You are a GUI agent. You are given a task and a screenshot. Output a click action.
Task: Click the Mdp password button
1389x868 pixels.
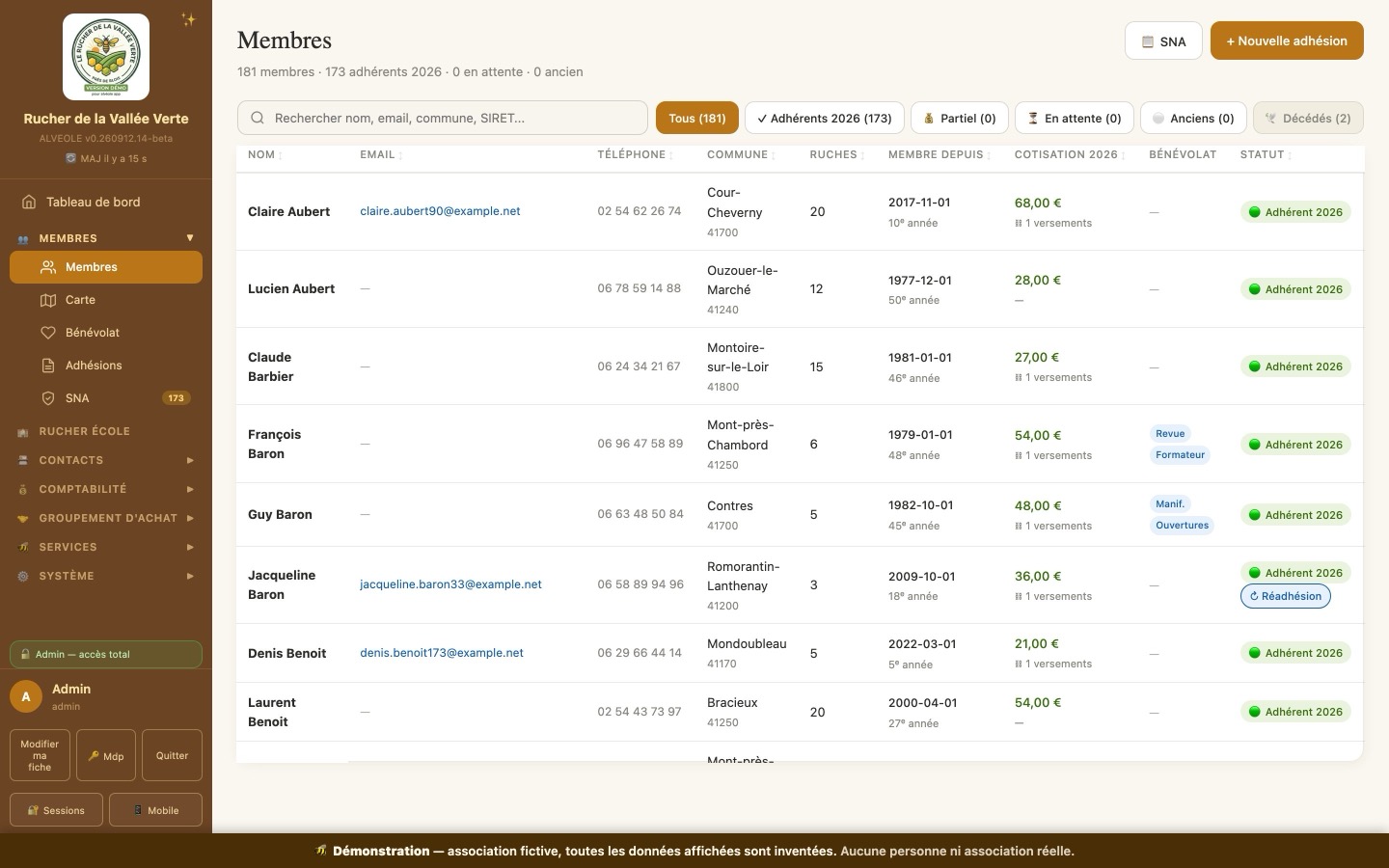coord(106,755)
